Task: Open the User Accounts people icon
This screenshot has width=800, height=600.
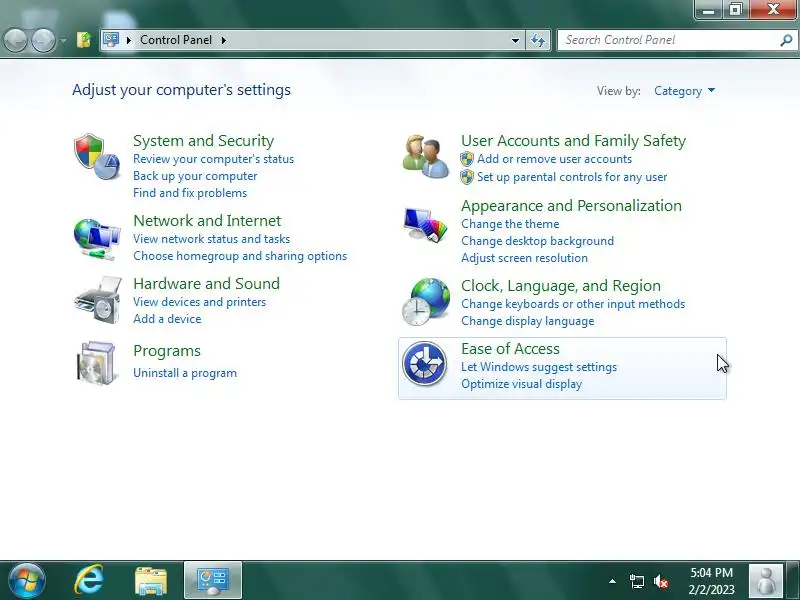Action: coord(426,157)
